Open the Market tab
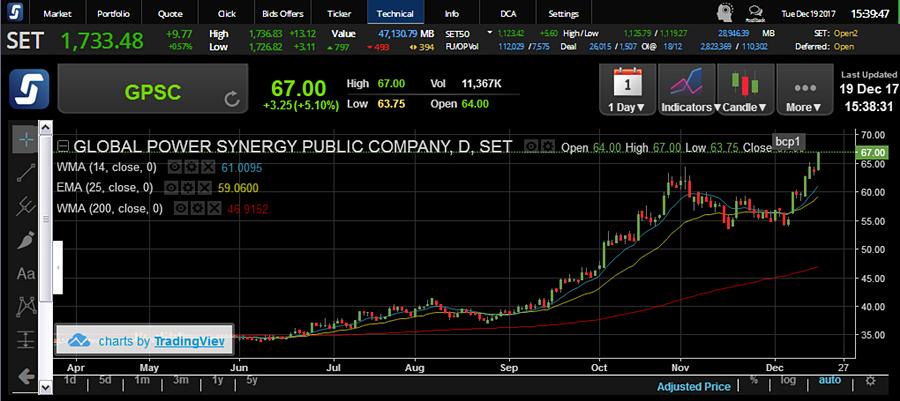 tap(58, 13)
